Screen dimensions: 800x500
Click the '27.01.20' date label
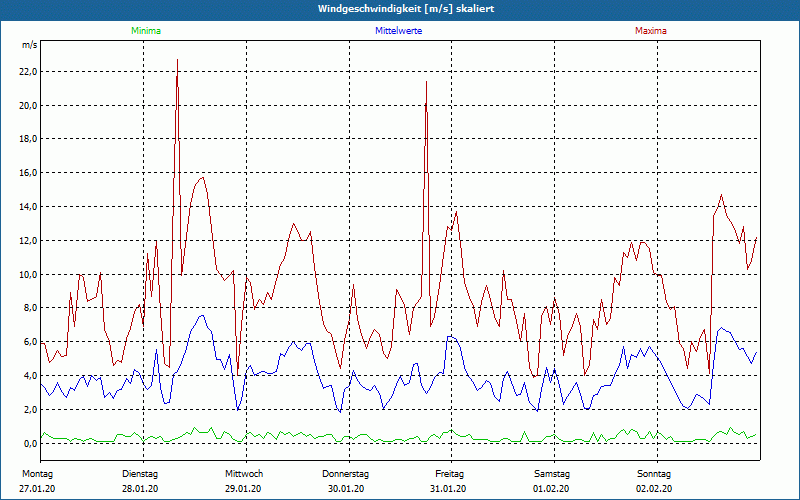[37, 489]
